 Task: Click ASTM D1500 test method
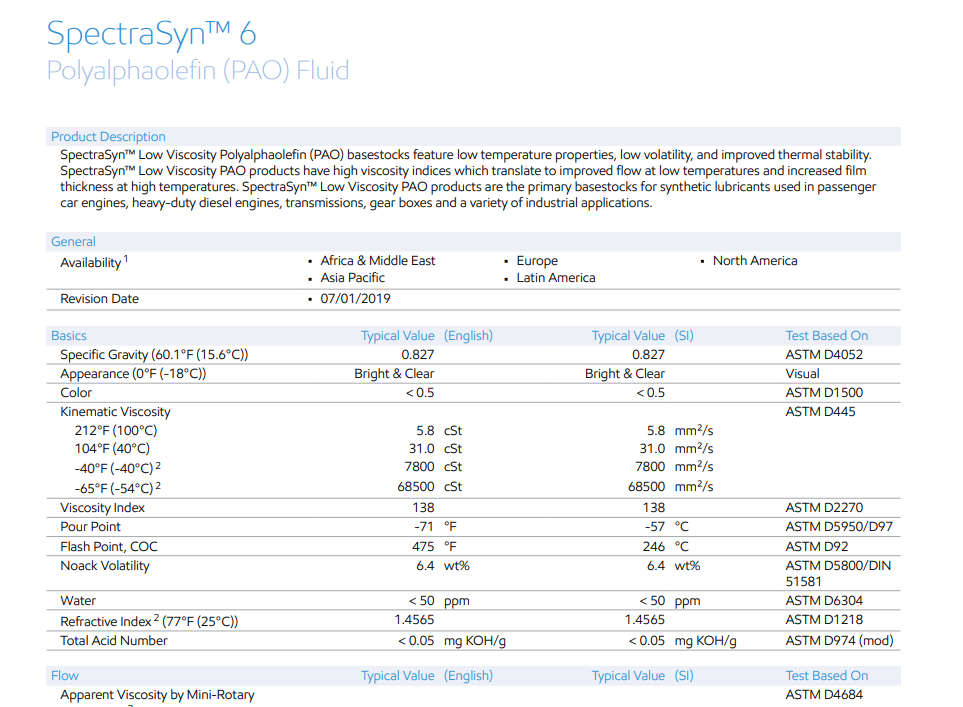[824, 393]
